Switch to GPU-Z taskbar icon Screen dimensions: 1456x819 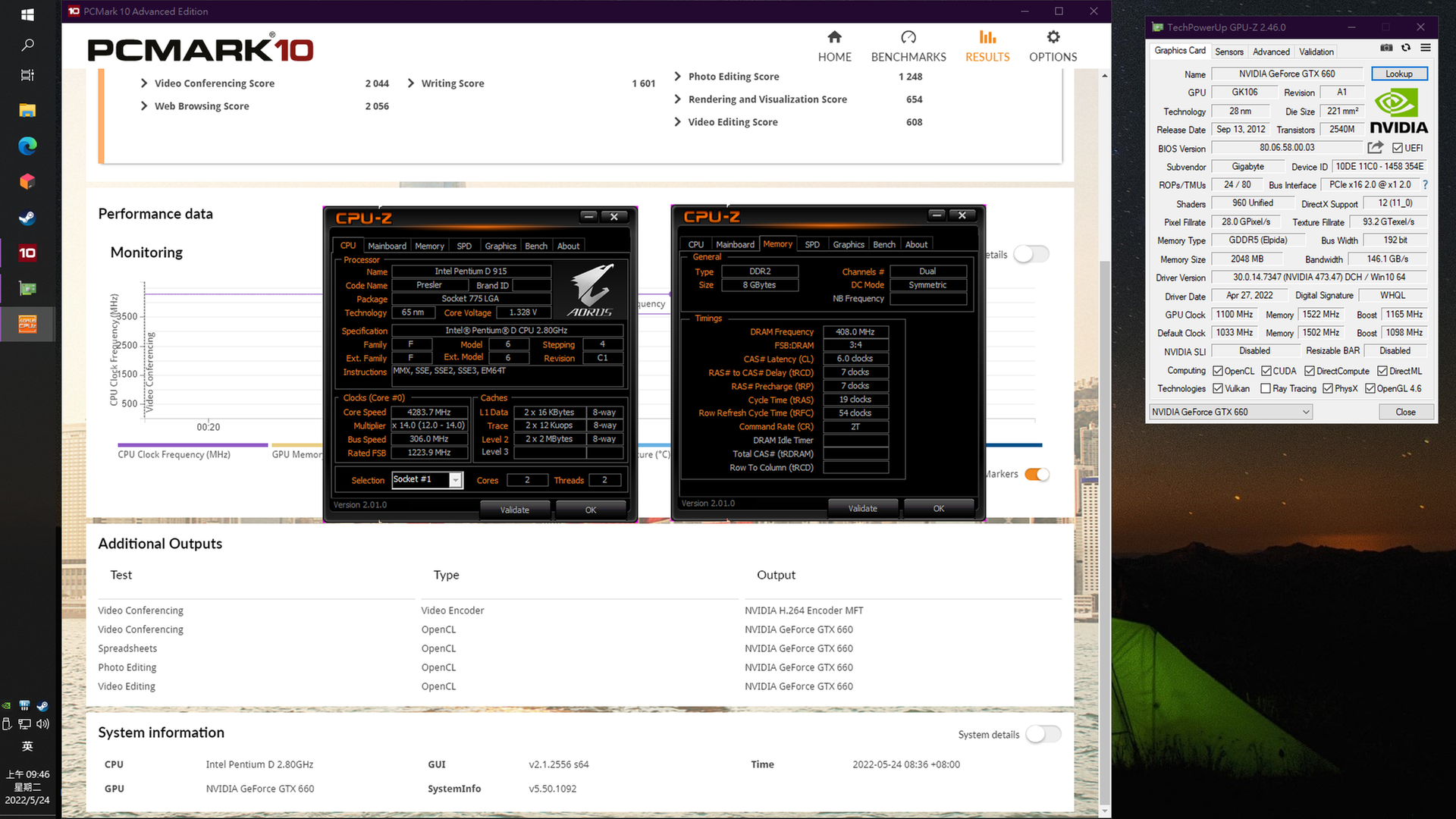[x=27, y=289]
